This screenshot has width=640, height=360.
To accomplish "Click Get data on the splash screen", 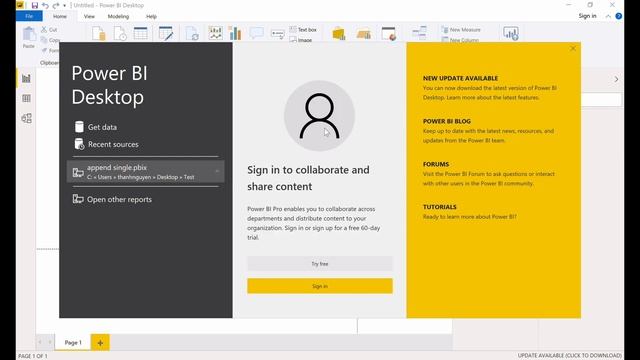I will pos(96,127).
